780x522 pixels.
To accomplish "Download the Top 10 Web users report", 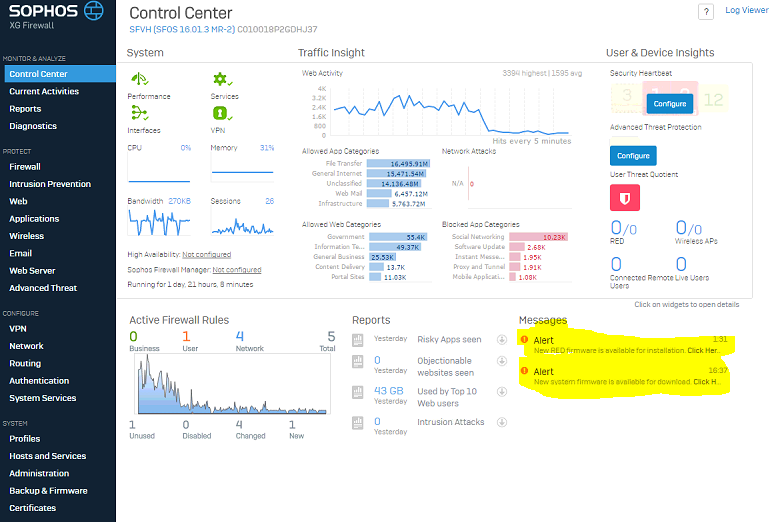I will click(x=502, y=392).
